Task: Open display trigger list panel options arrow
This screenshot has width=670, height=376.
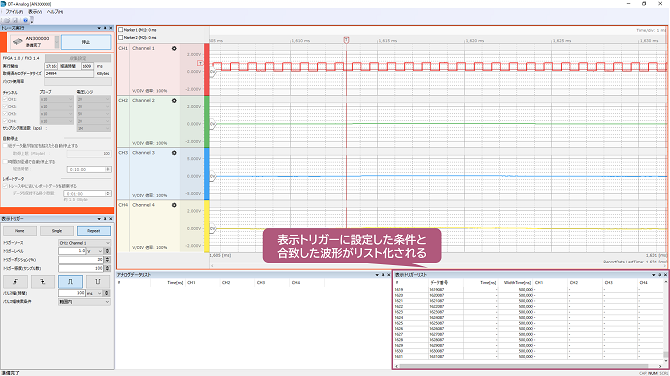Action: [x=653, y=275]
